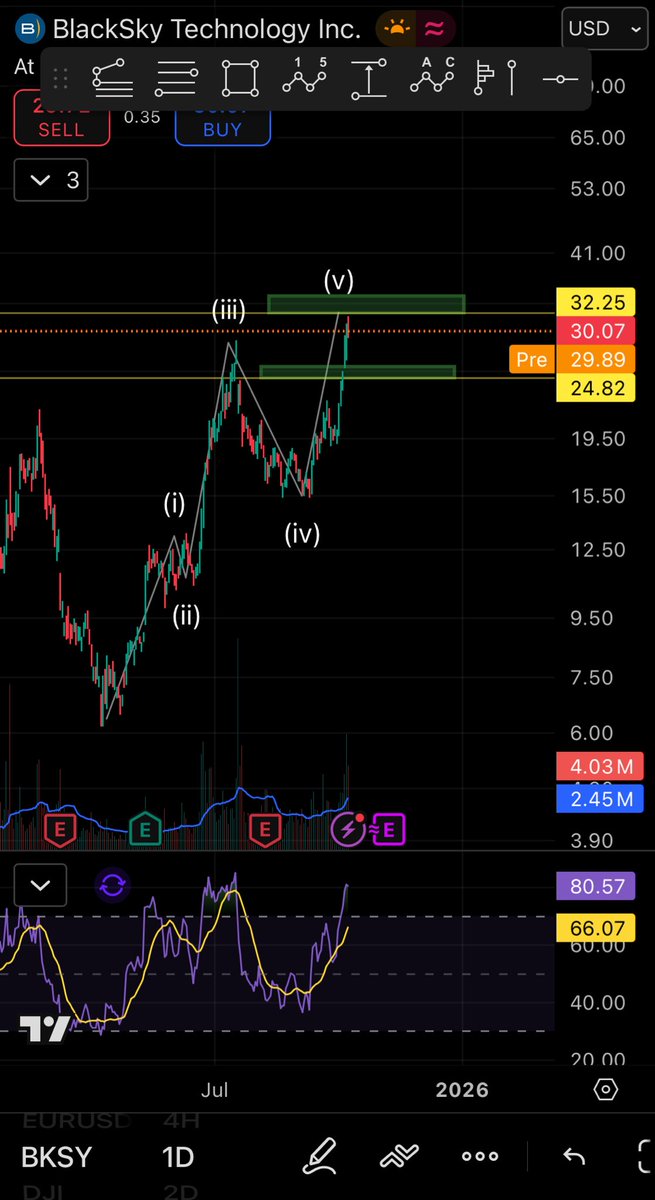Tap the 65.00 price scale value

pyautogui.click(x=597, y=138)
